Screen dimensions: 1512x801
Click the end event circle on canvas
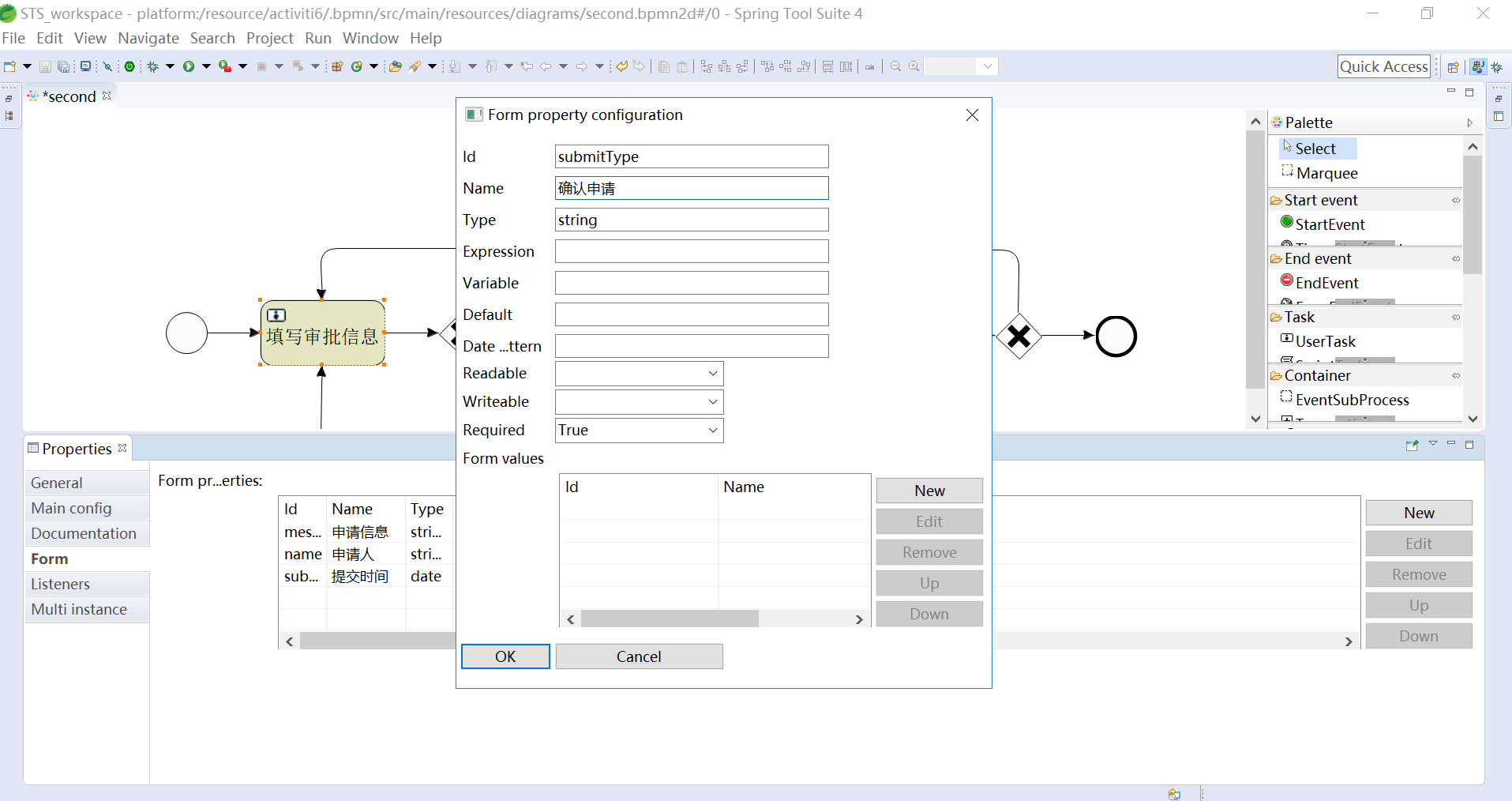point(1116,337)
